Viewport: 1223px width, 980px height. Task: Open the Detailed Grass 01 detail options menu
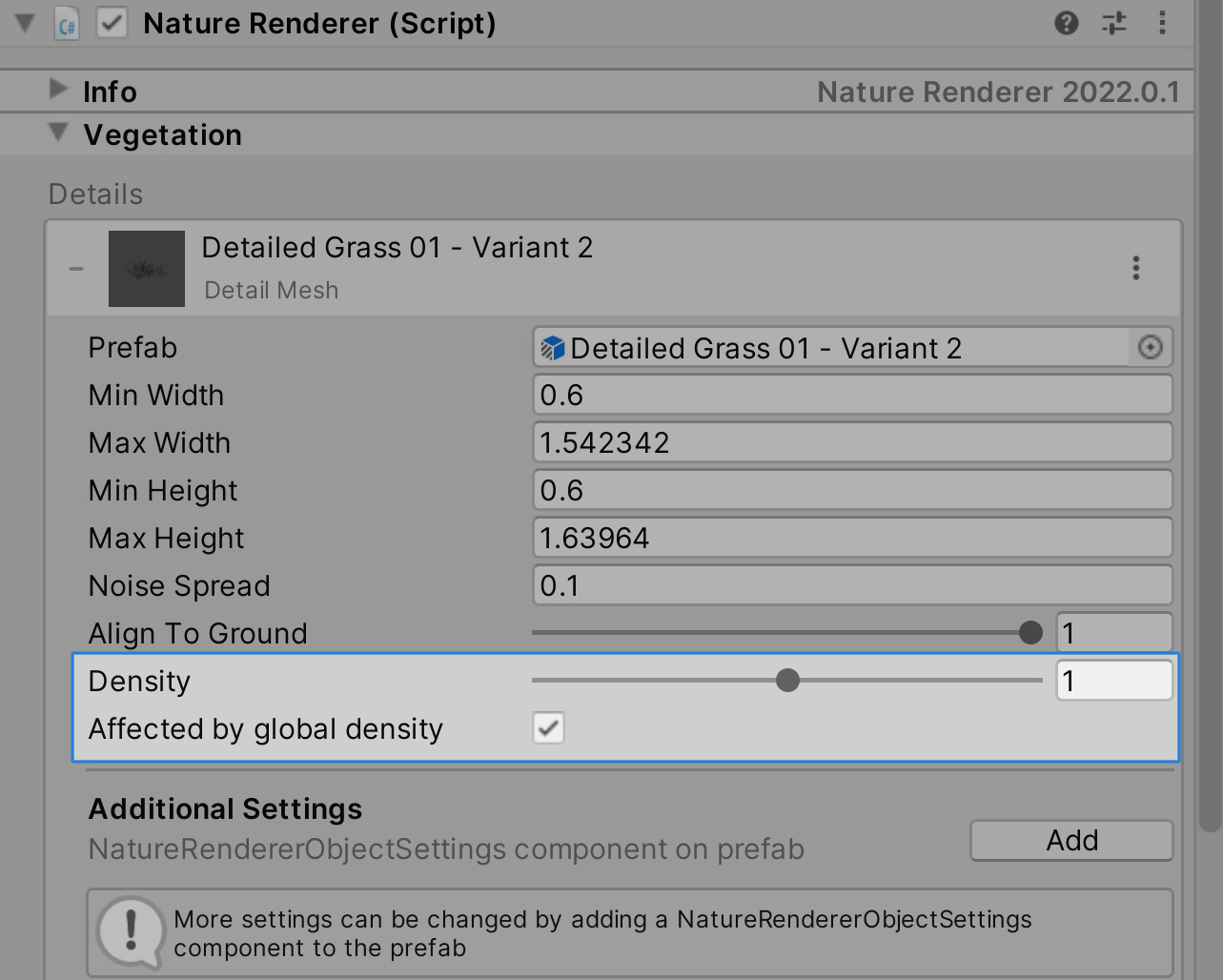tap(1135, 268)
